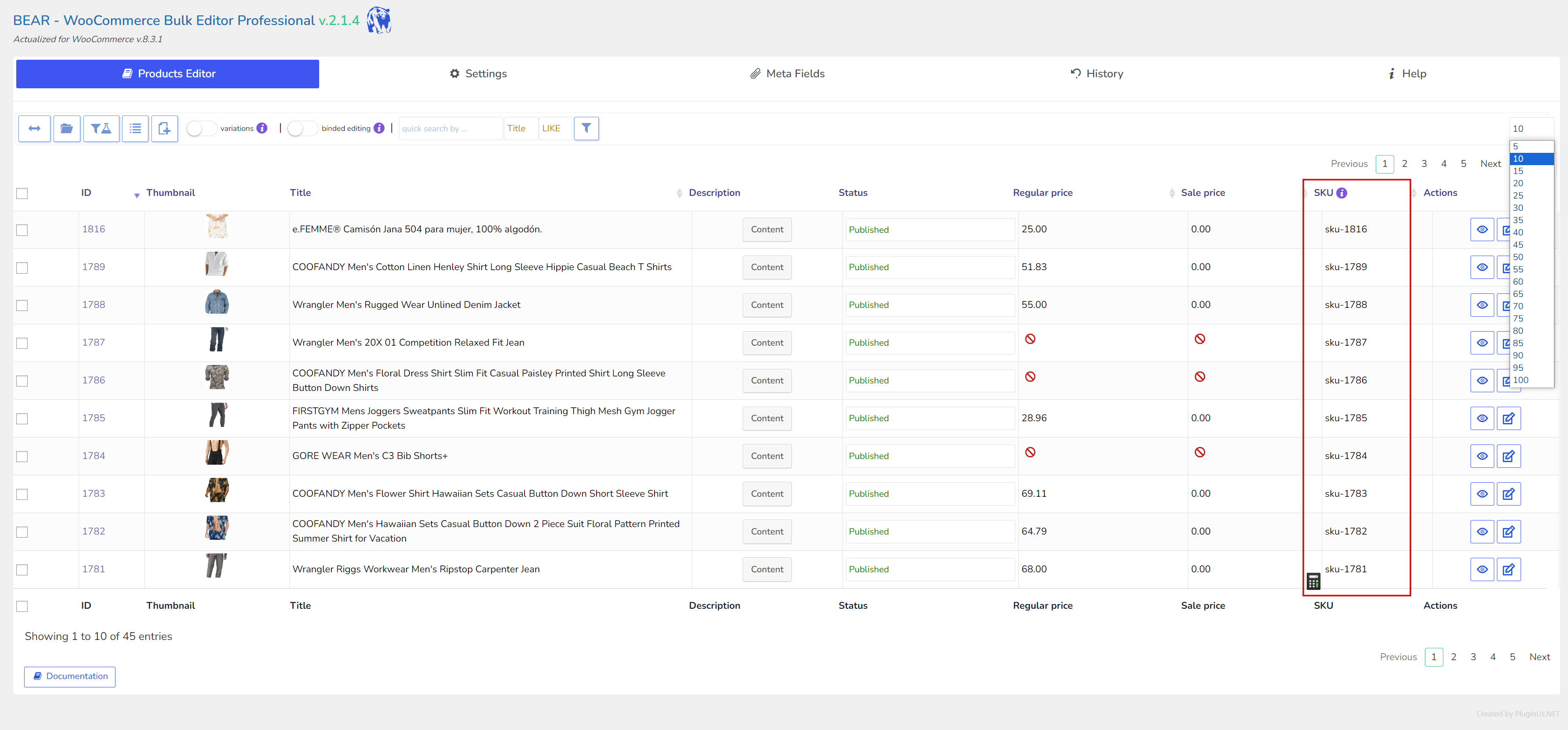
Task: Click the blocked regular price icon for 1784
Action: [1030, 452]
